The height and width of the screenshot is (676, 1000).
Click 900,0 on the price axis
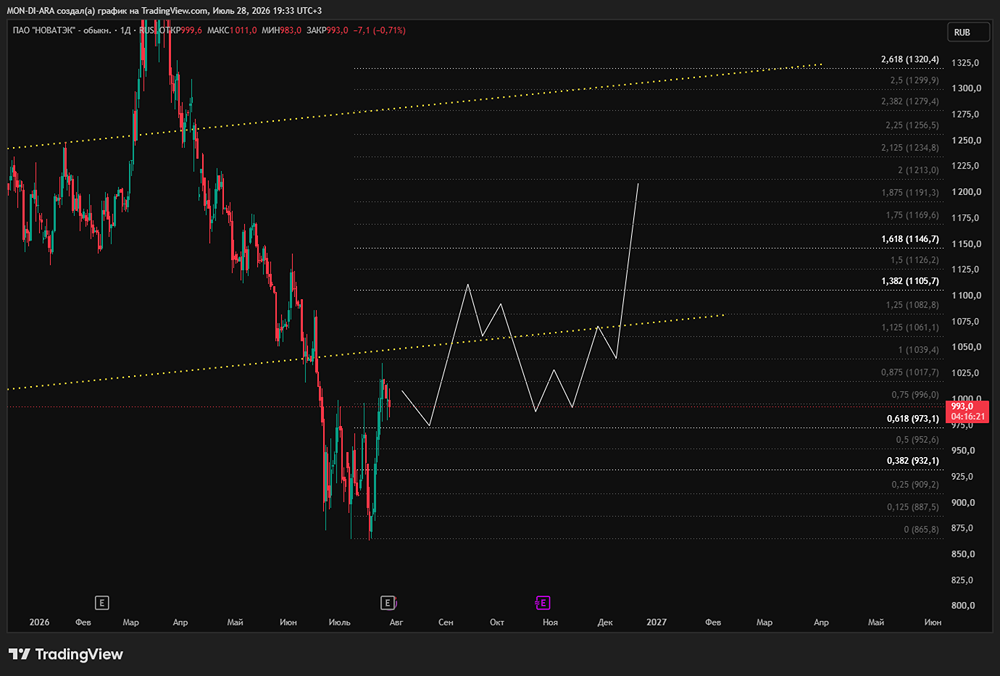coord(963,503)
